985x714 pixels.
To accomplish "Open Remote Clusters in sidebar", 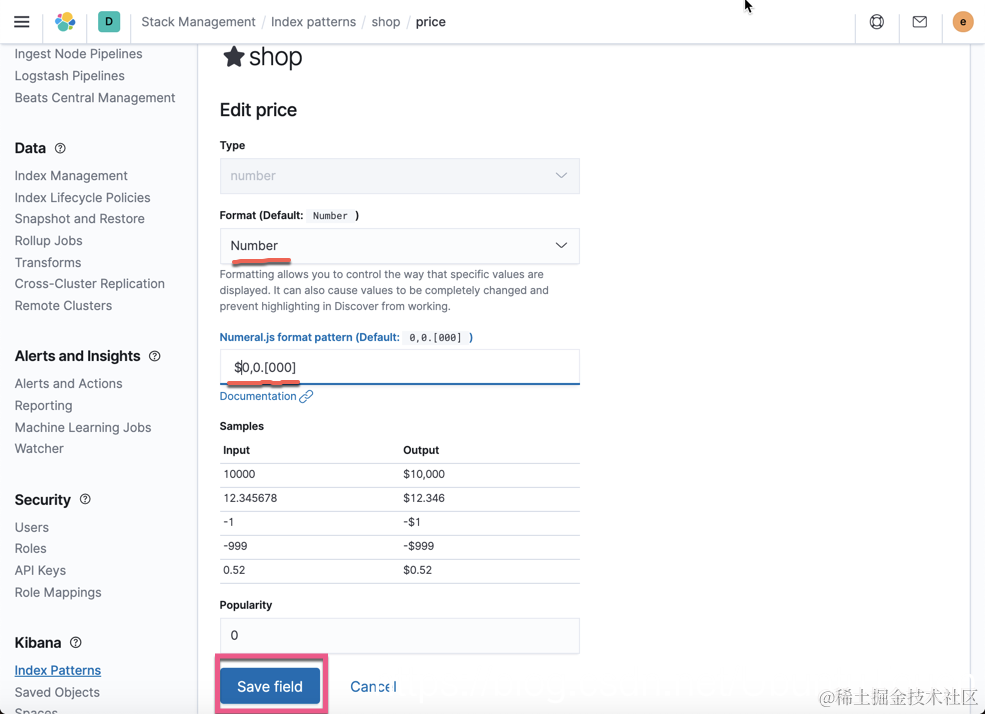I will 63,306.
